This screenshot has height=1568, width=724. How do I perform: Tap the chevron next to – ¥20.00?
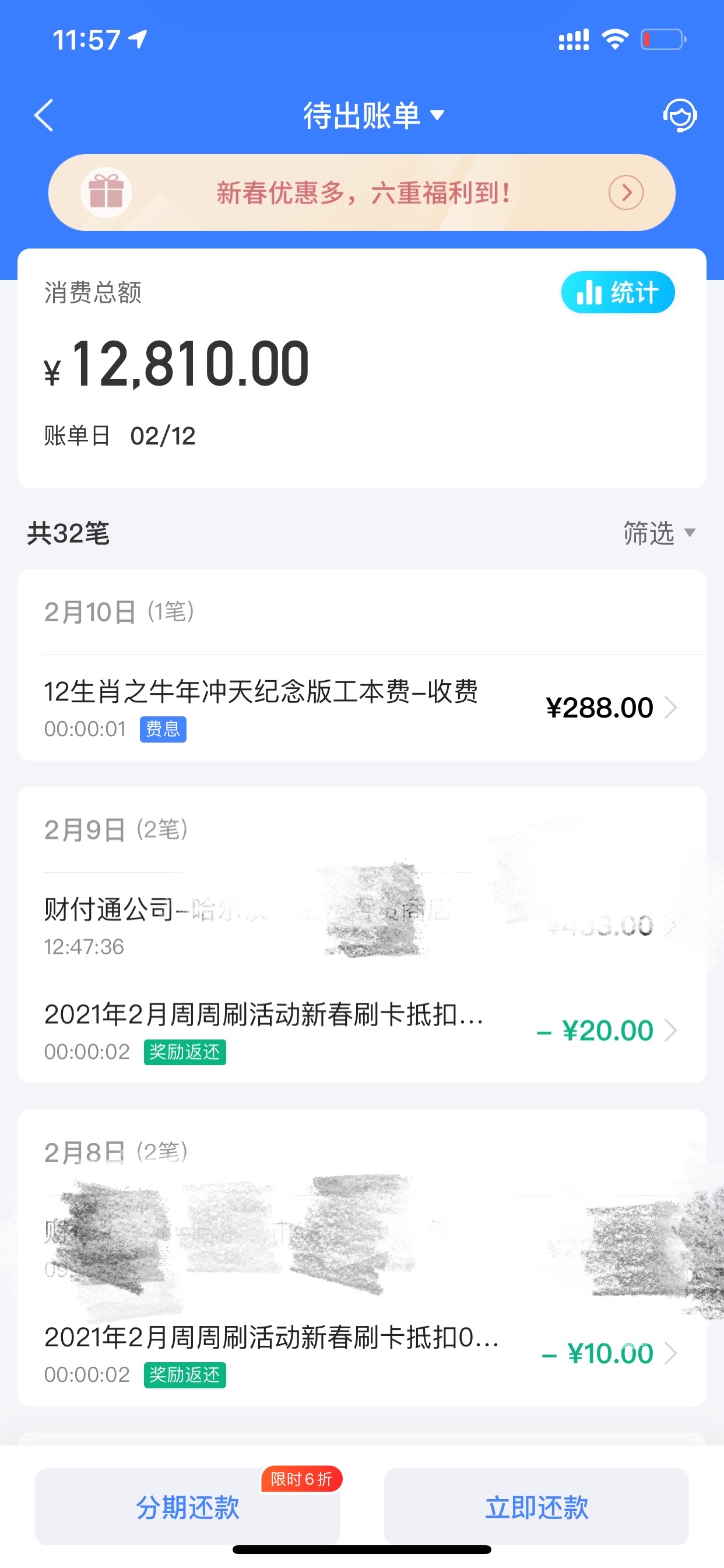670,1031
